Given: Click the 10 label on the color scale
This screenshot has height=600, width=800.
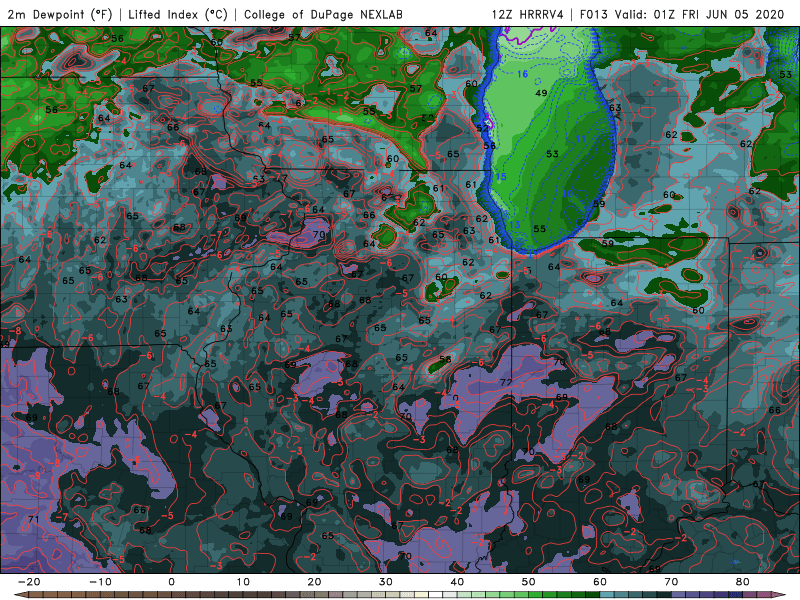Looking at the screenshot, I should click(x=243, y=582).
